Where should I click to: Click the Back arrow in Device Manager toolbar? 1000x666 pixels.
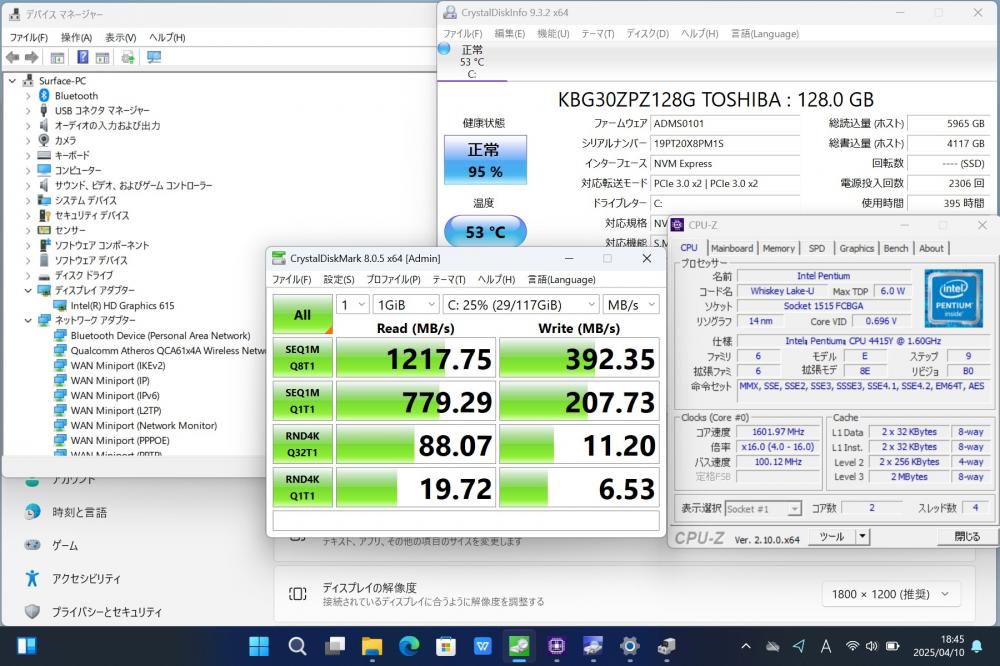point(12,57)
